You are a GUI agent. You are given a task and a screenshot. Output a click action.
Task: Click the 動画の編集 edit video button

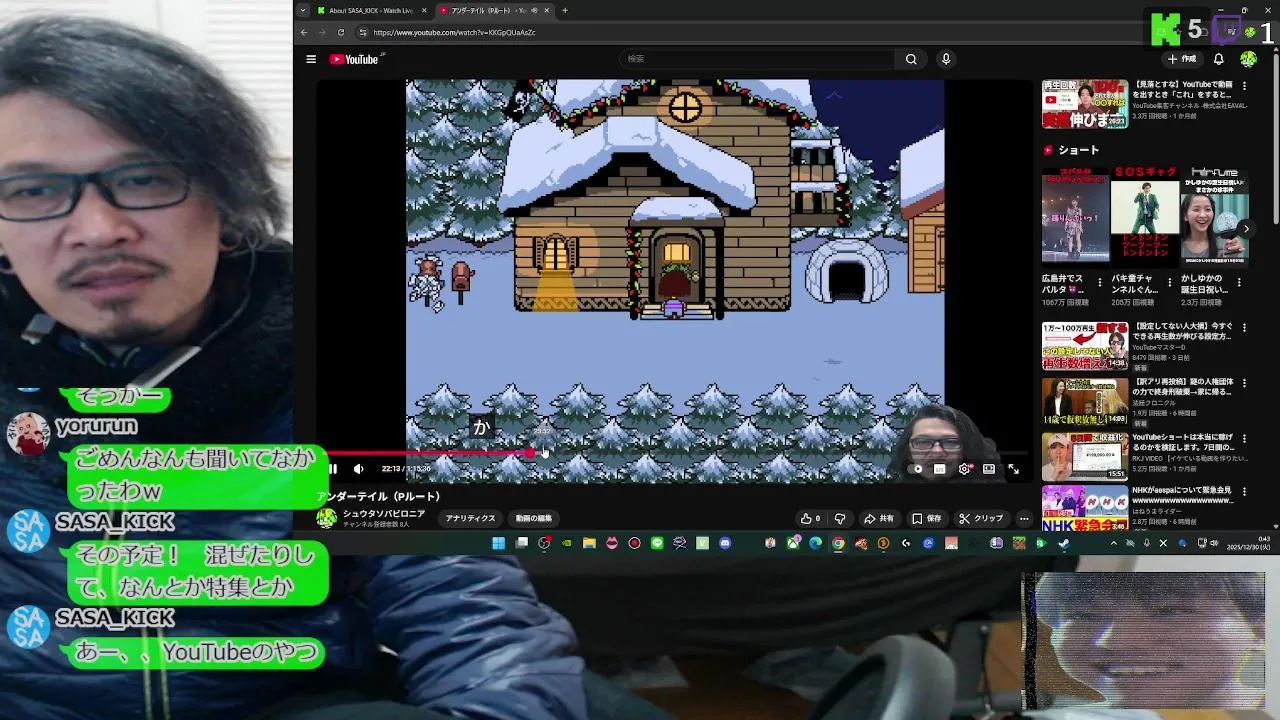[533, 518]
